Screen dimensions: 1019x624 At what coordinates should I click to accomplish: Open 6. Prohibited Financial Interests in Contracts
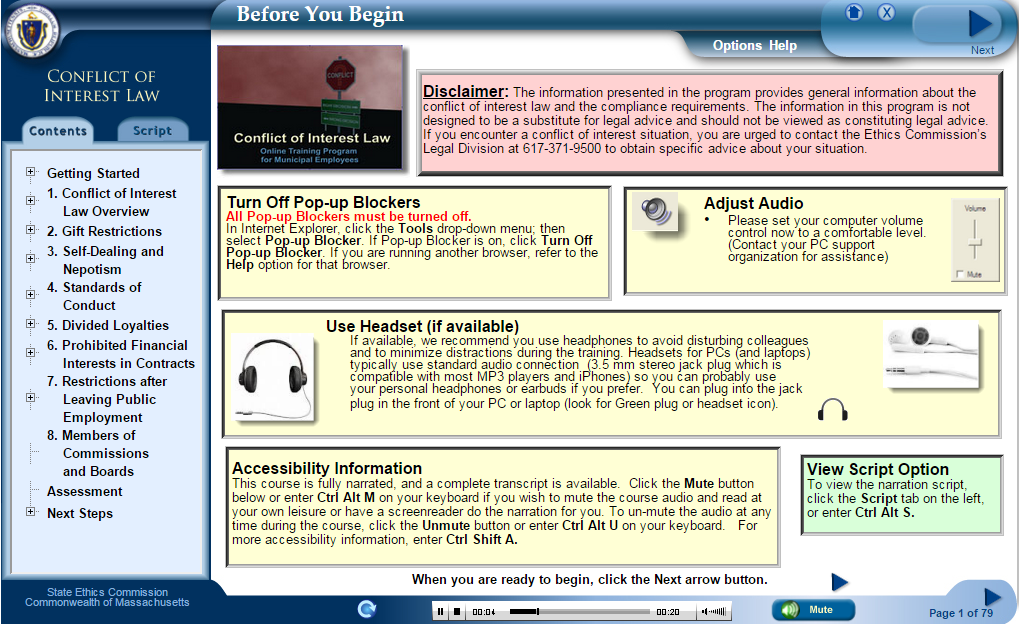pyautogui.click(x=121, y=354)
